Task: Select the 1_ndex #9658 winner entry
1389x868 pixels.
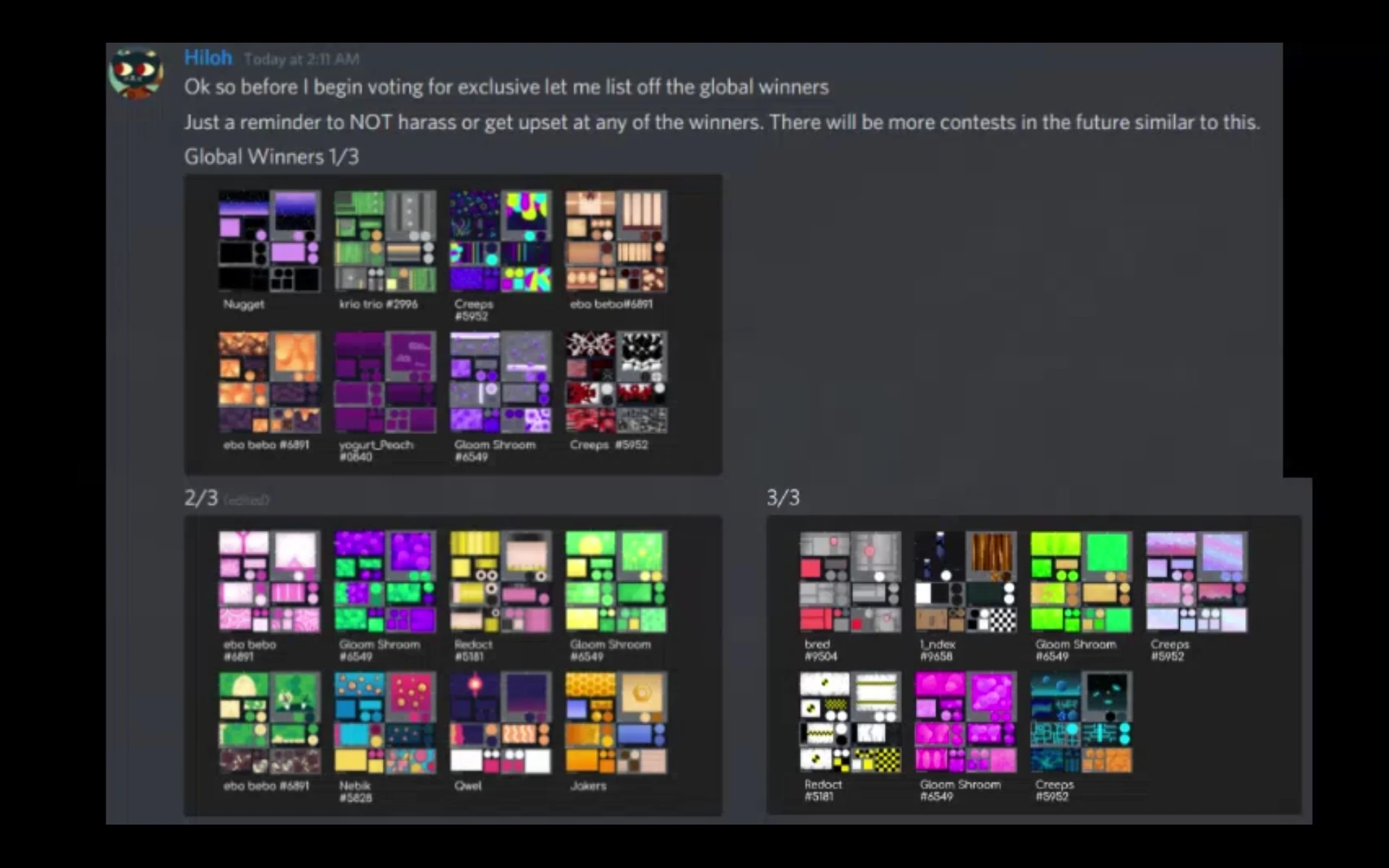Action: [x=966, y=582]
